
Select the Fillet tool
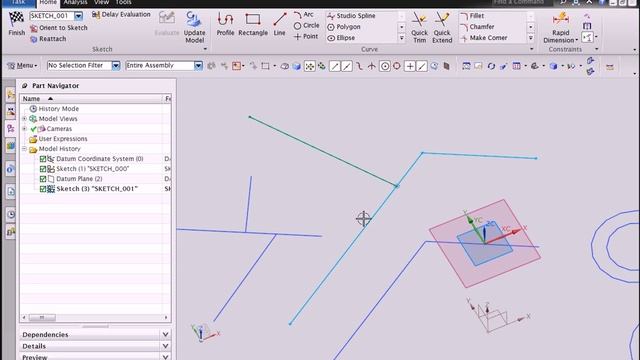pos(472,16)
